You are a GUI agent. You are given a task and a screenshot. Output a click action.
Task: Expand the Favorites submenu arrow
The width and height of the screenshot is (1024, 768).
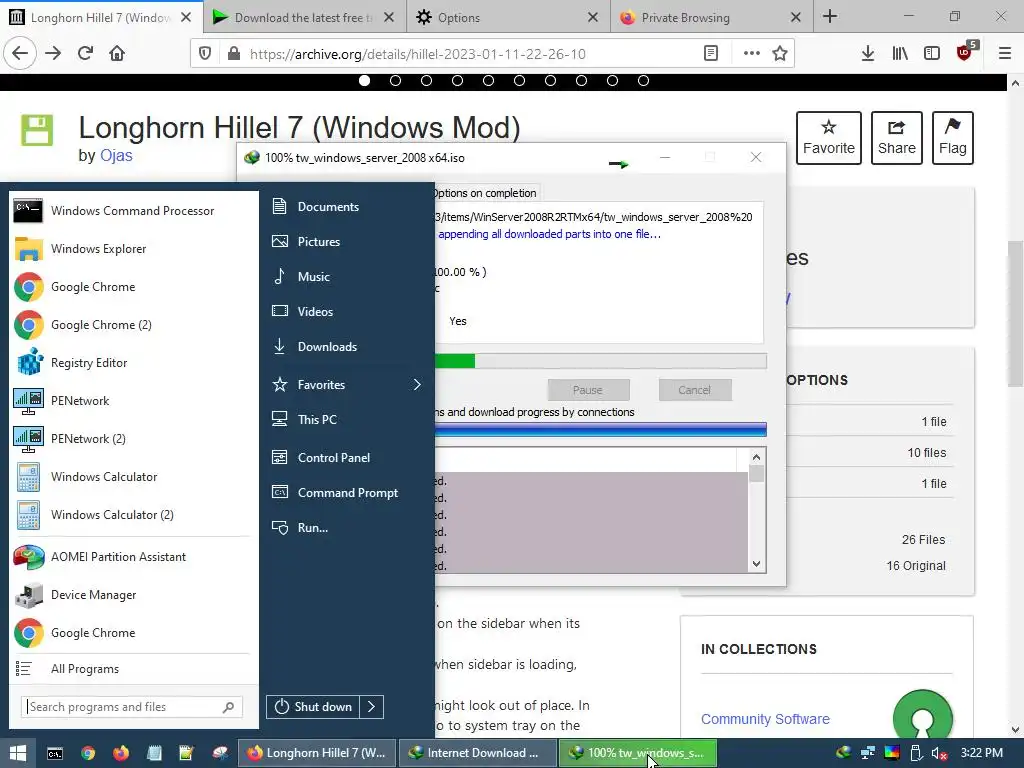(417, 385)
